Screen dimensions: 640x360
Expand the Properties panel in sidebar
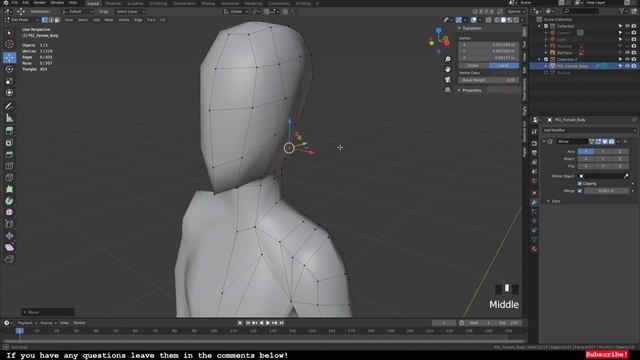point(459,90)
